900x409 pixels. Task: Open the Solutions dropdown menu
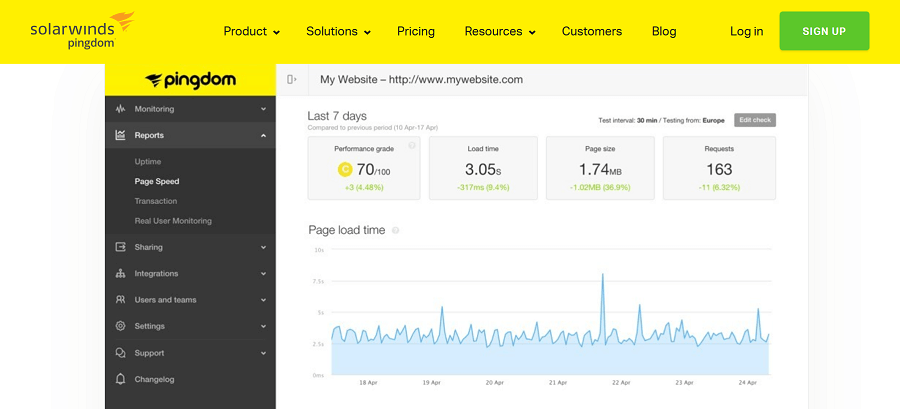tap(338, 32)
